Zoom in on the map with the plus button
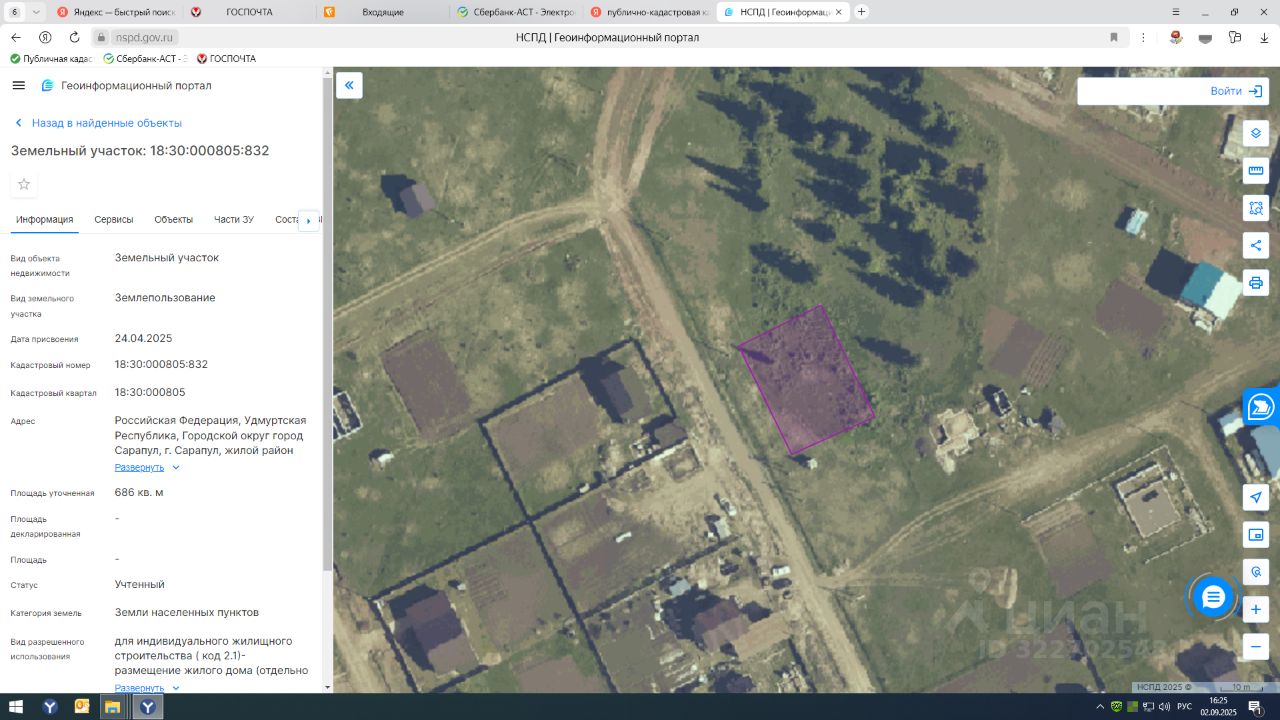Screen dimensions: 1280x720 coord(1256,609)
